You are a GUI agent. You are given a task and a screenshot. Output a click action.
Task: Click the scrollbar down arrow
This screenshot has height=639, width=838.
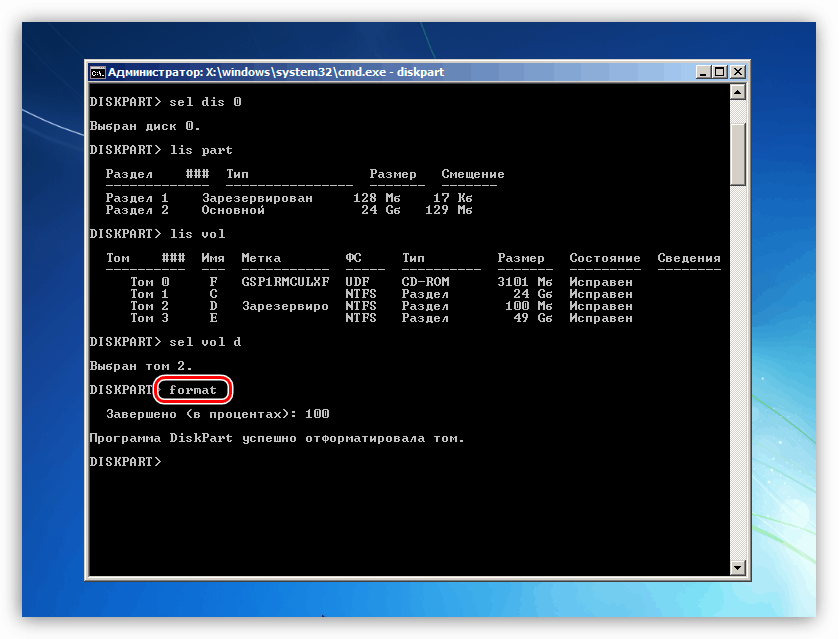[x=738, y=567]
